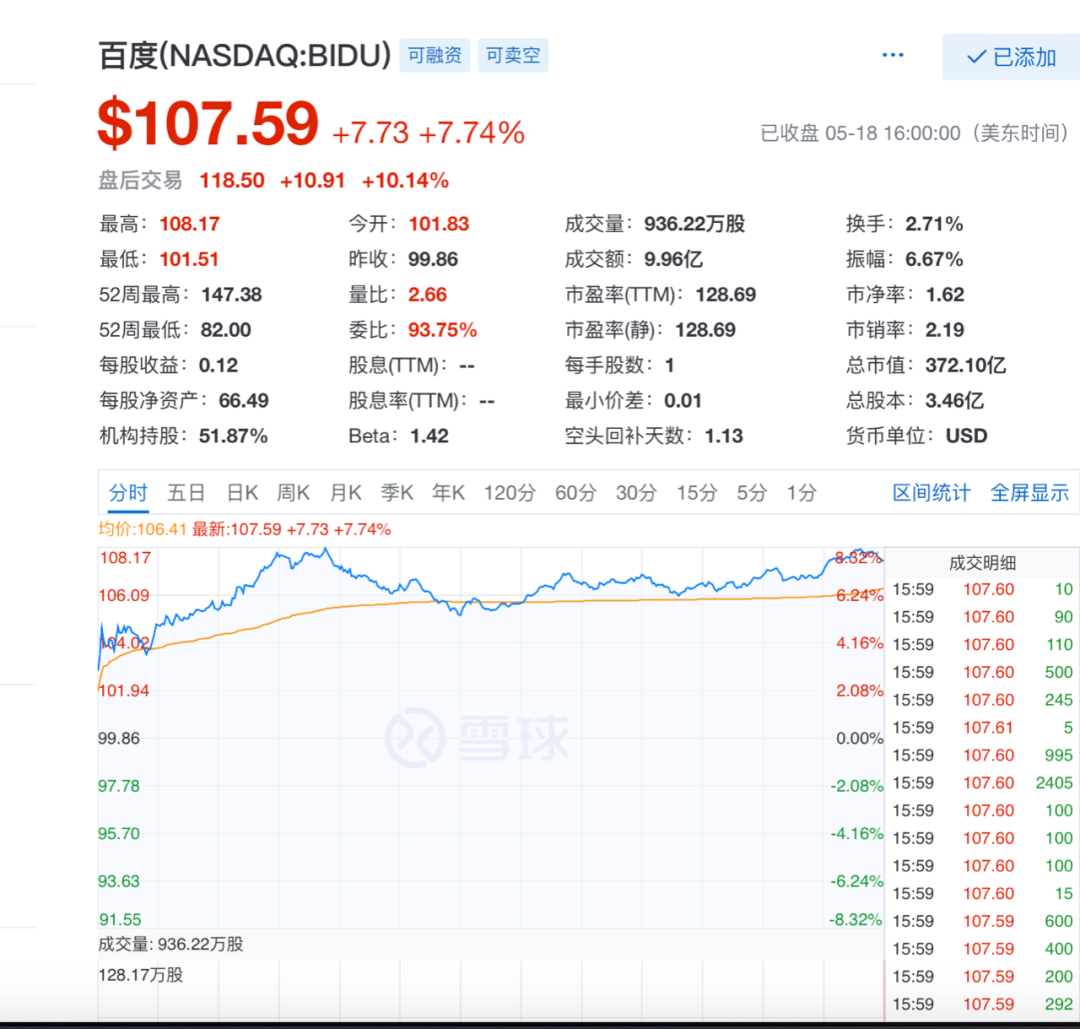
Task: Select the 分时 chart tab
Action: (x=128, y=493)
